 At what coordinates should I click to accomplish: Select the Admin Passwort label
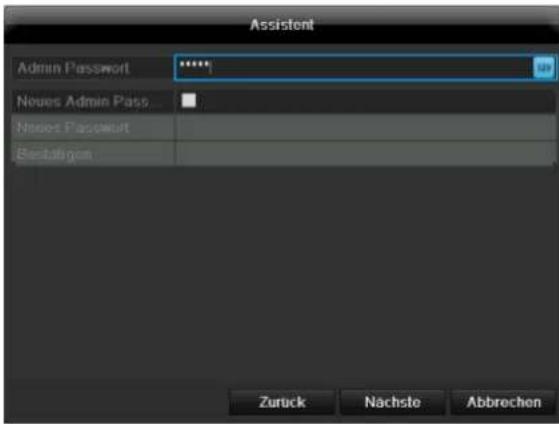pos(73,68)
